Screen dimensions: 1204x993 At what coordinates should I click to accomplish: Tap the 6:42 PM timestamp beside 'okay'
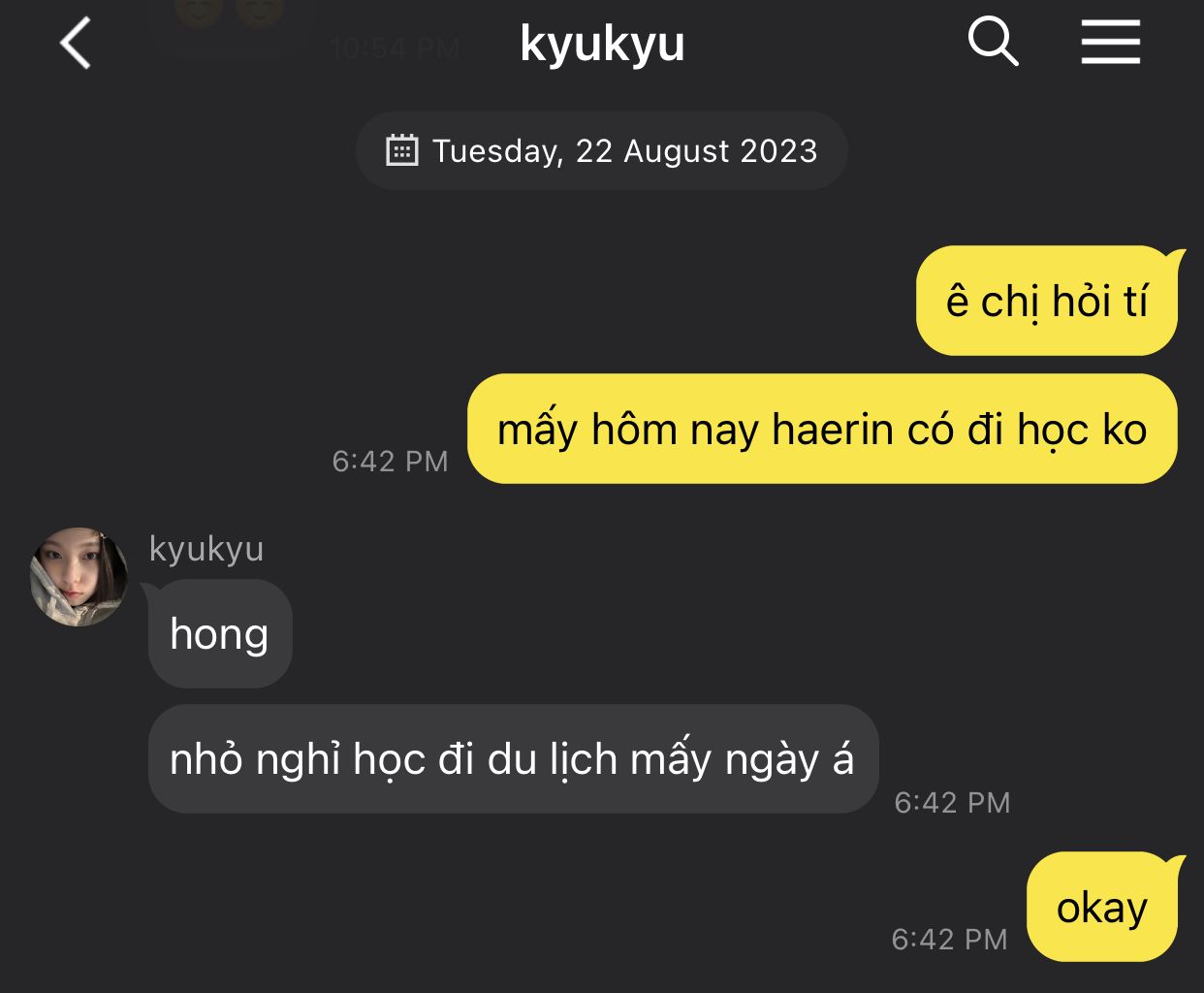pyautogui.click(x=950, y=939)
